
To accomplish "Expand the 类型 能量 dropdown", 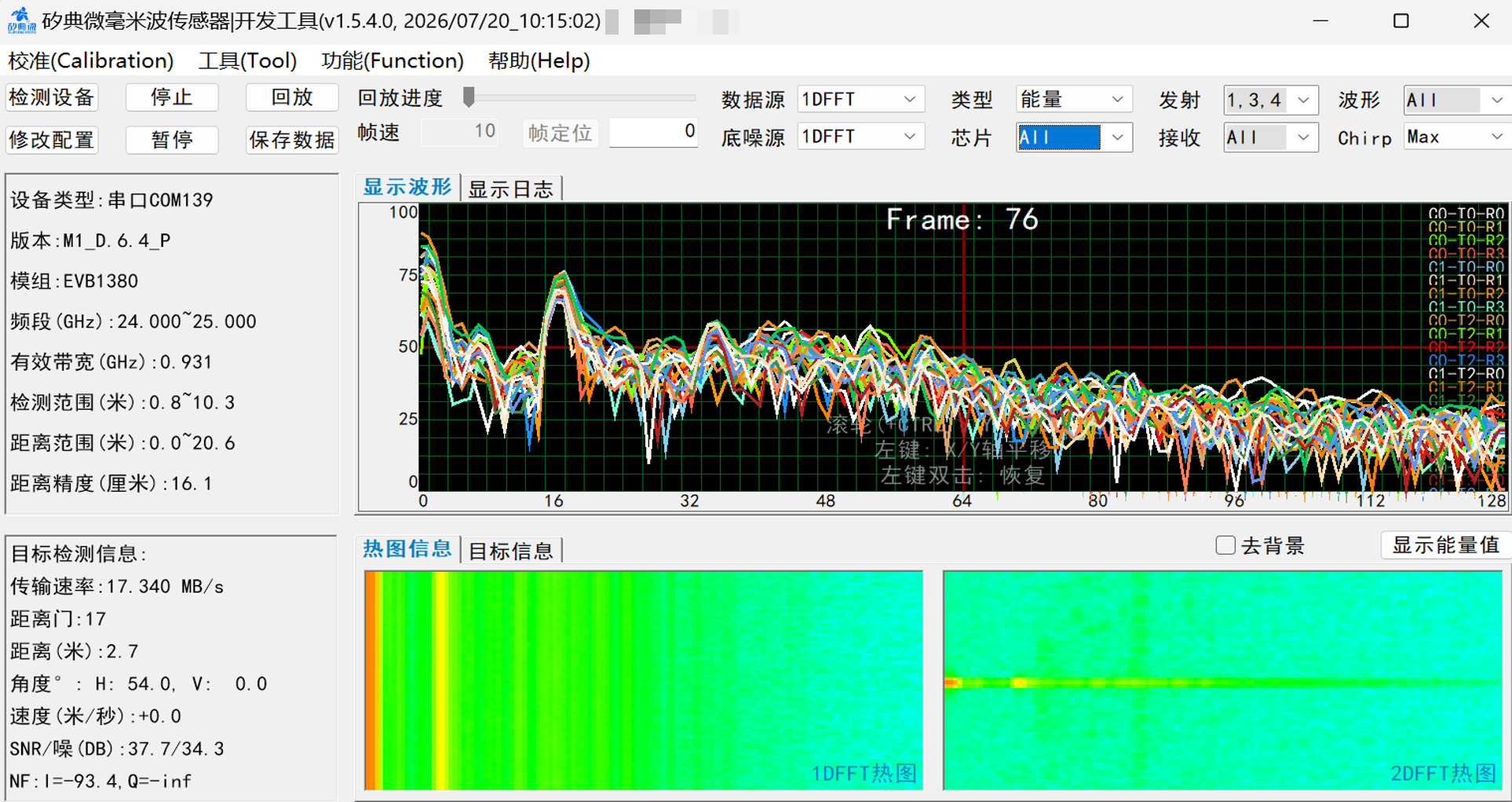I will pyautogui.click(x=1073, y=99).
